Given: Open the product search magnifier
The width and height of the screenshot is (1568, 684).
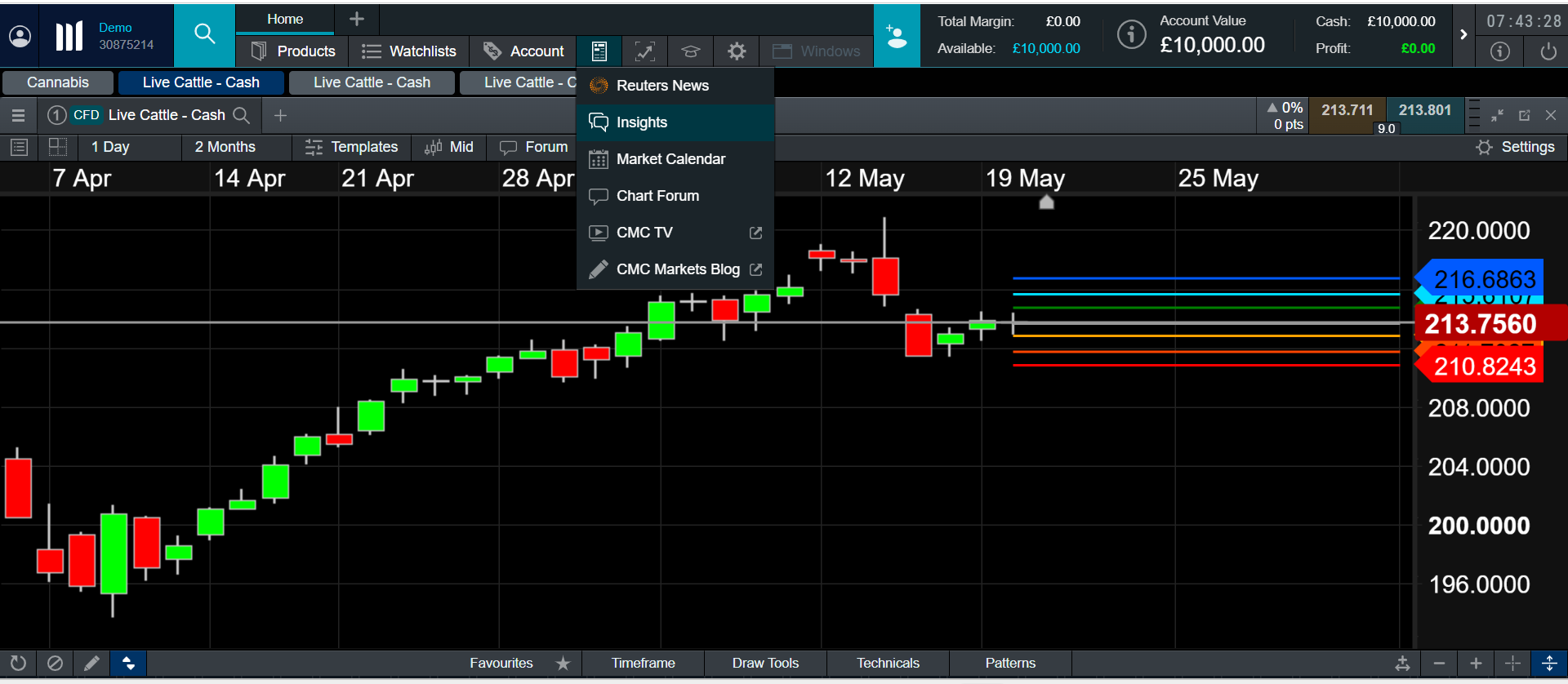Looking at the screenshot, I should tap(204, 34).
